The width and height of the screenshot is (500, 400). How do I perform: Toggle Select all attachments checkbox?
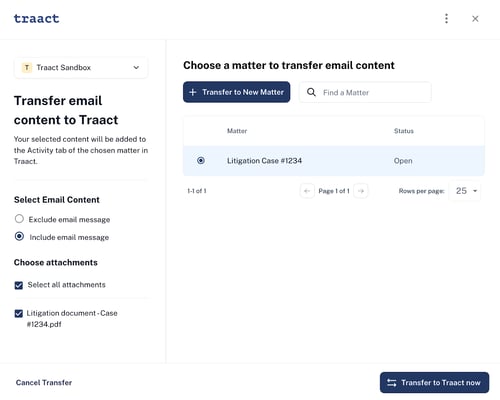[x=19, y=285]
